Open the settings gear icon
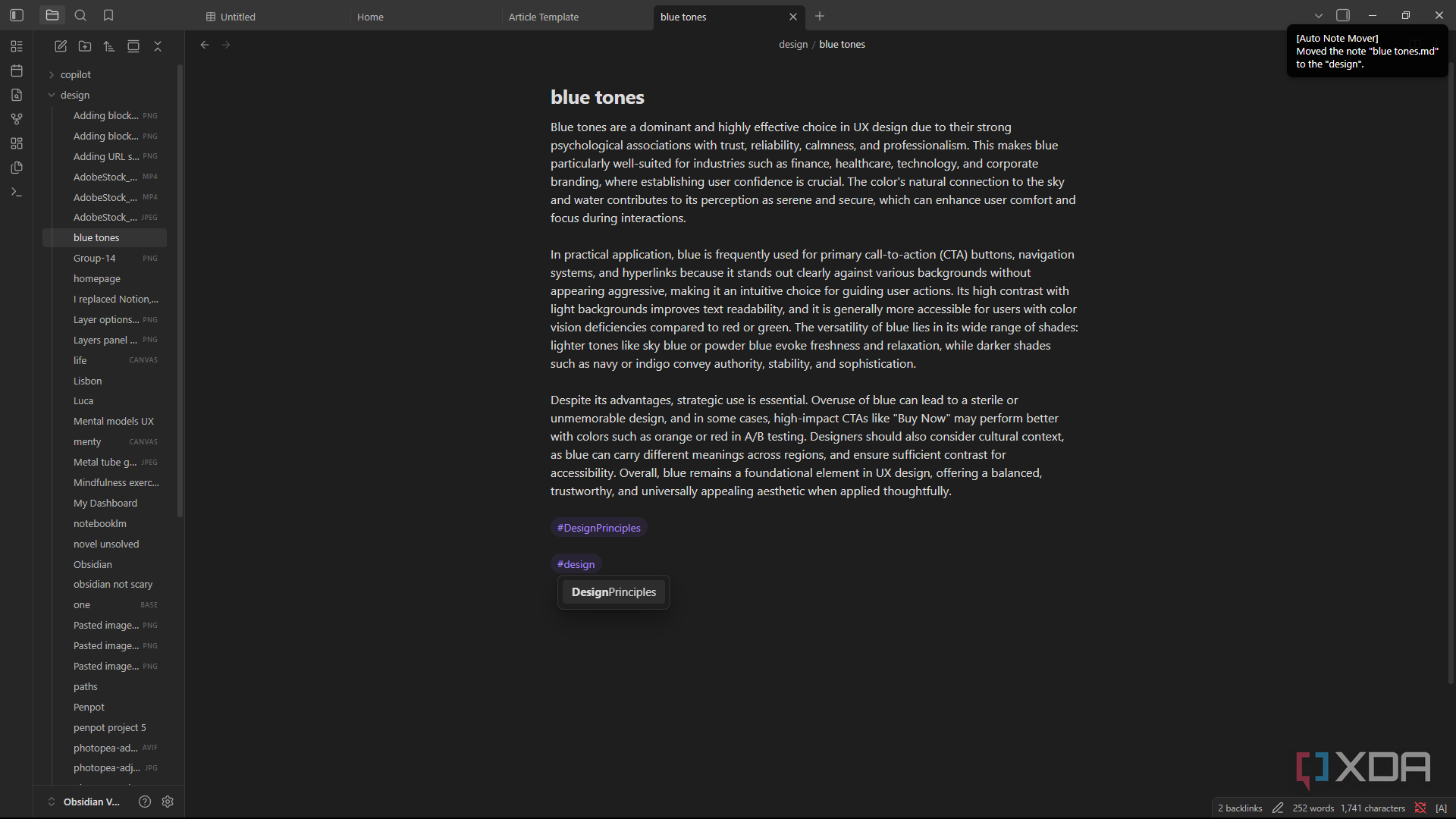Image resolution: width=1456 pixels, height=819 pixels. pos(168,802)
